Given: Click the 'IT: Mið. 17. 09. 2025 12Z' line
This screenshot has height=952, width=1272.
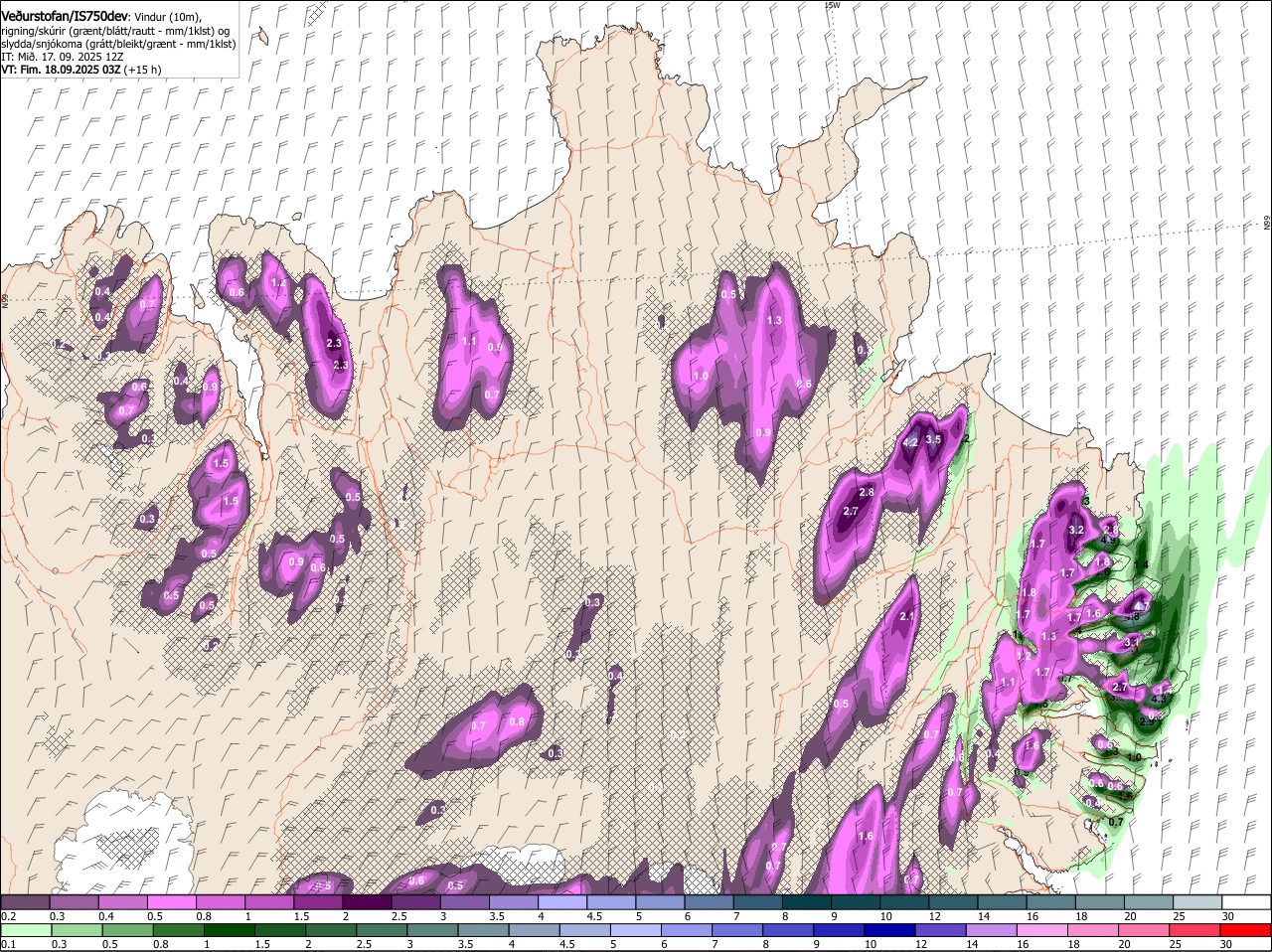Looking at the screenshot, I should [x=63, y=57].
